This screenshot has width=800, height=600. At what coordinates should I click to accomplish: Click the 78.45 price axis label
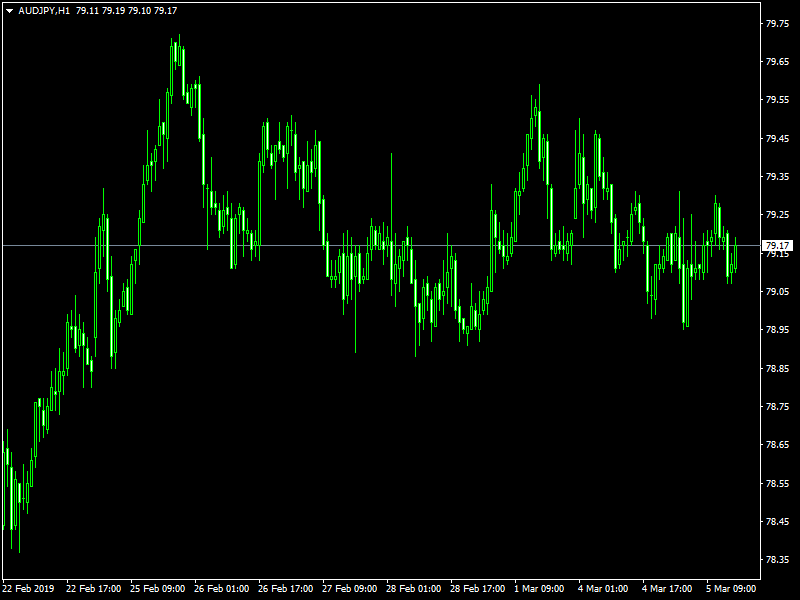coord(778,522)
